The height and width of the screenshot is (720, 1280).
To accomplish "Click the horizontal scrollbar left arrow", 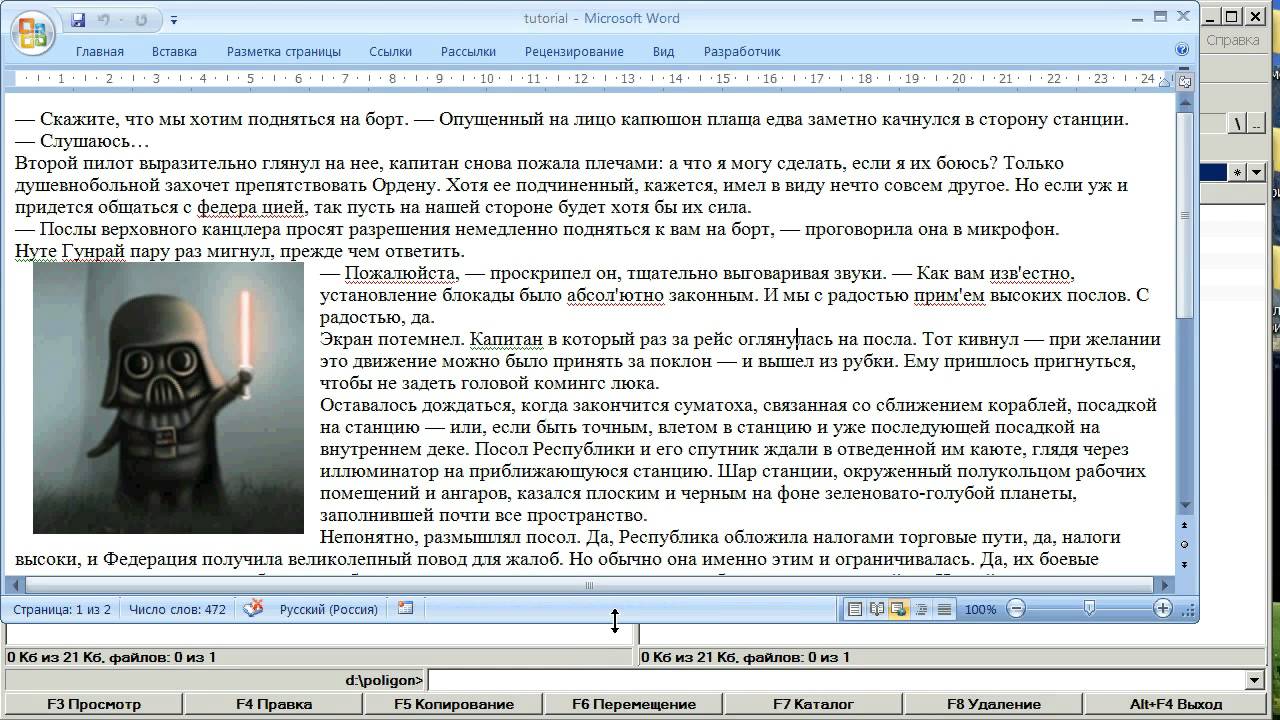I will 14,585.
